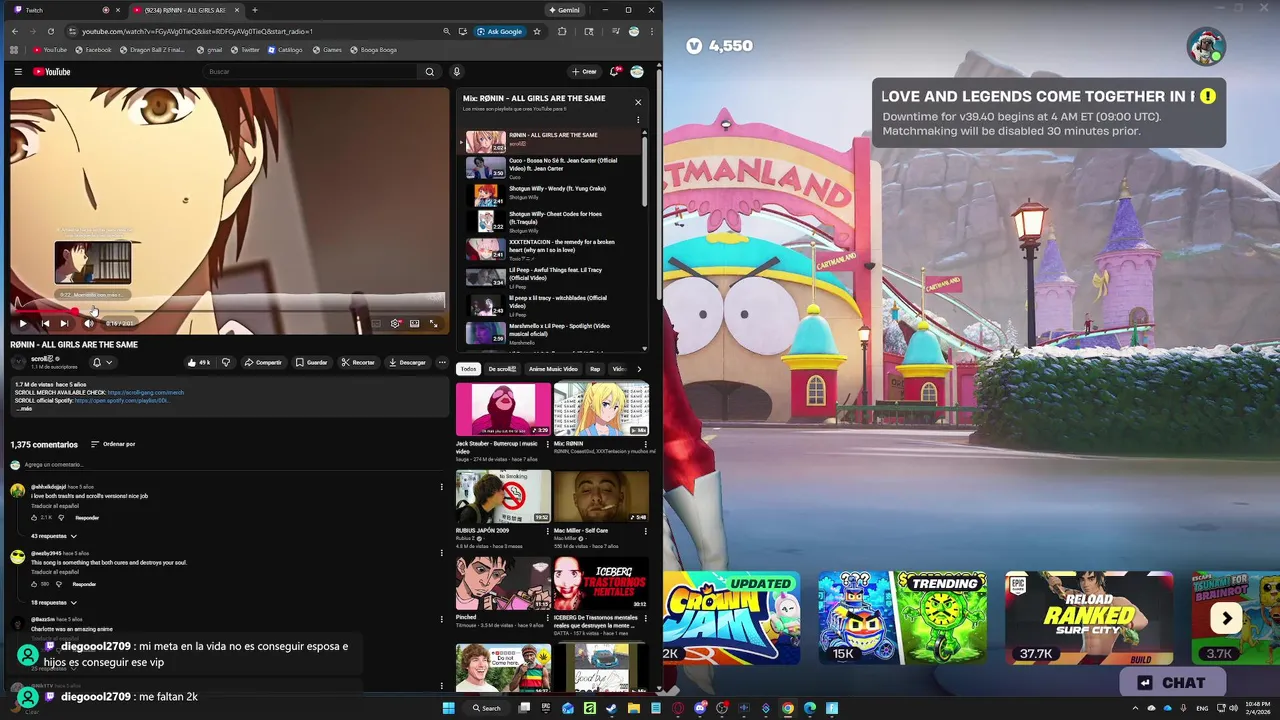The width and height of the screenshot is (1280, 720).
Task: Click the YouTube search magnifier button
Action: click(430, 72)
